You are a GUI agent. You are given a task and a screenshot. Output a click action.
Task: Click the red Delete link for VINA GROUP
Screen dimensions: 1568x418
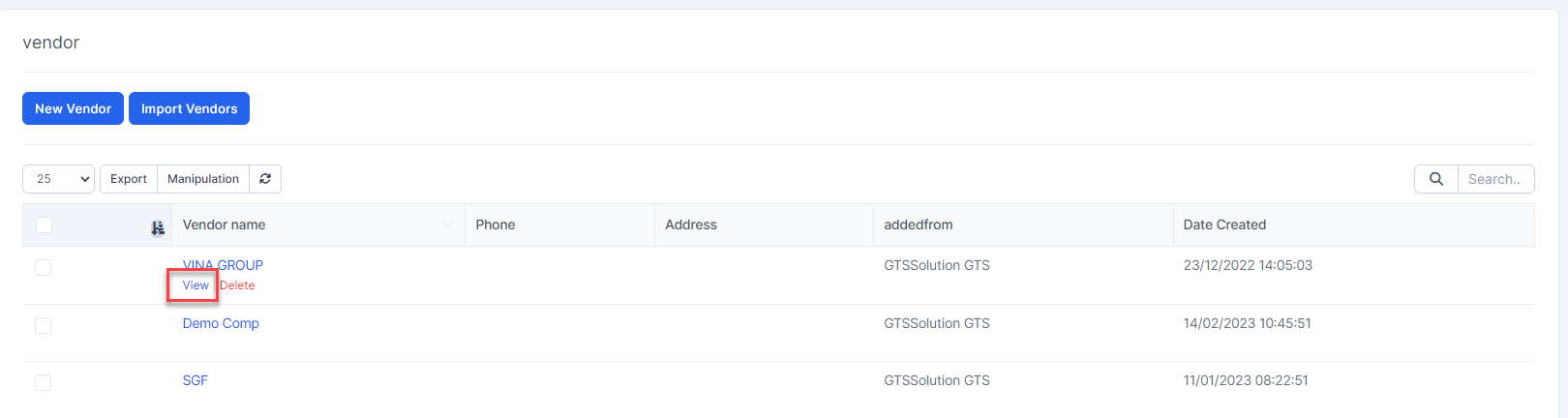[x=238, y=285]
